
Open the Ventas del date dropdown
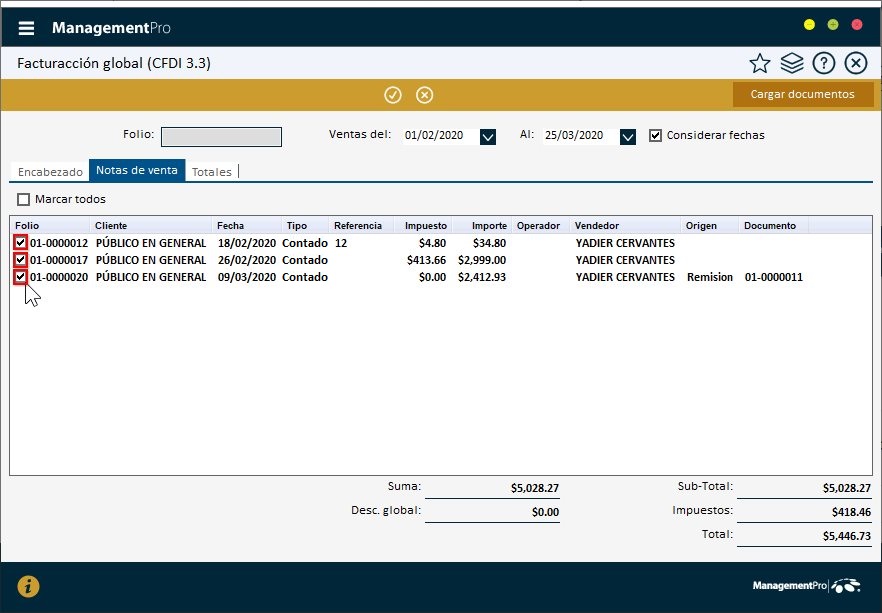coord(488,137)
